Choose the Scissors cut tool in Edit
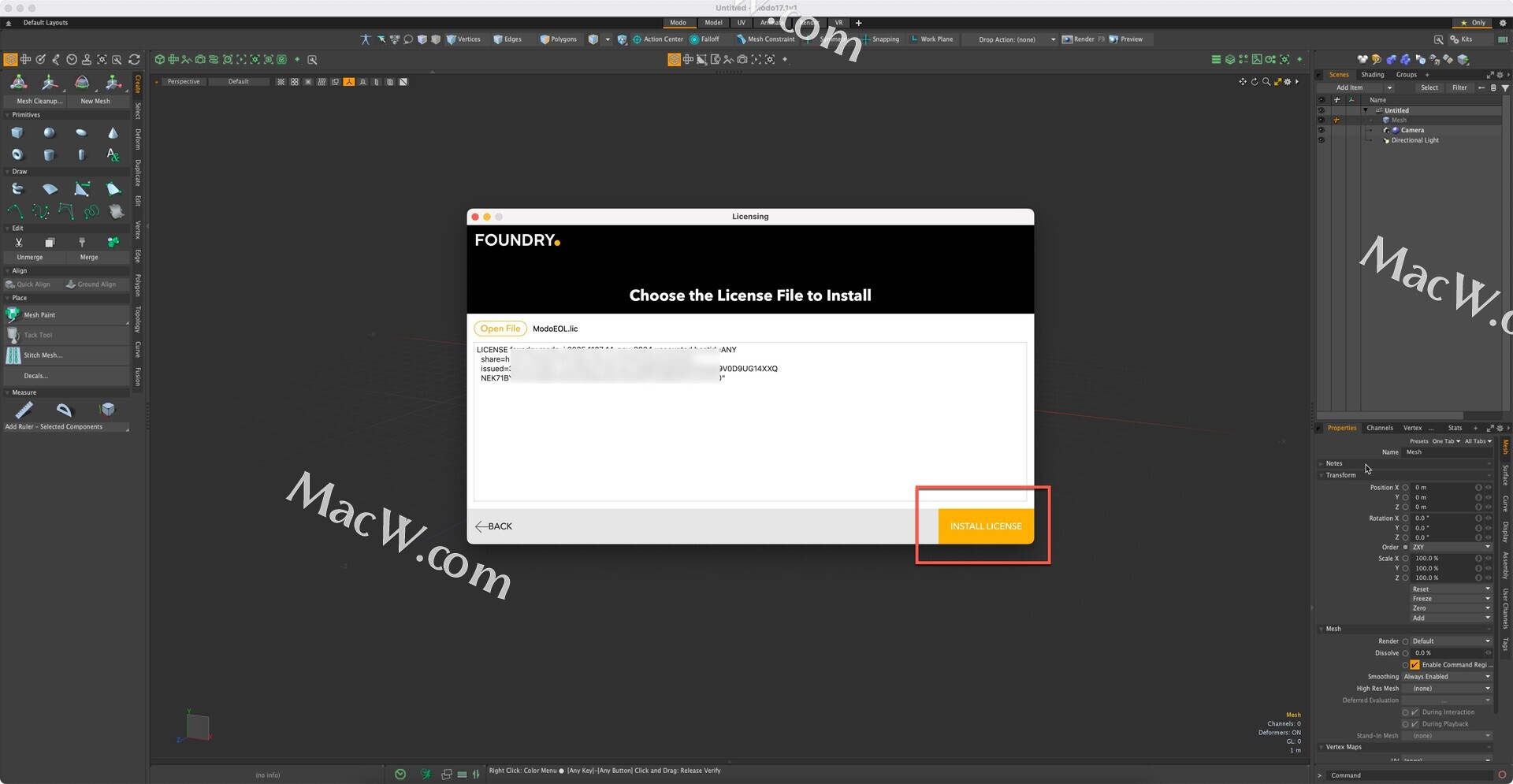Viewport: 1513px width, 784px height. point(19,242)
